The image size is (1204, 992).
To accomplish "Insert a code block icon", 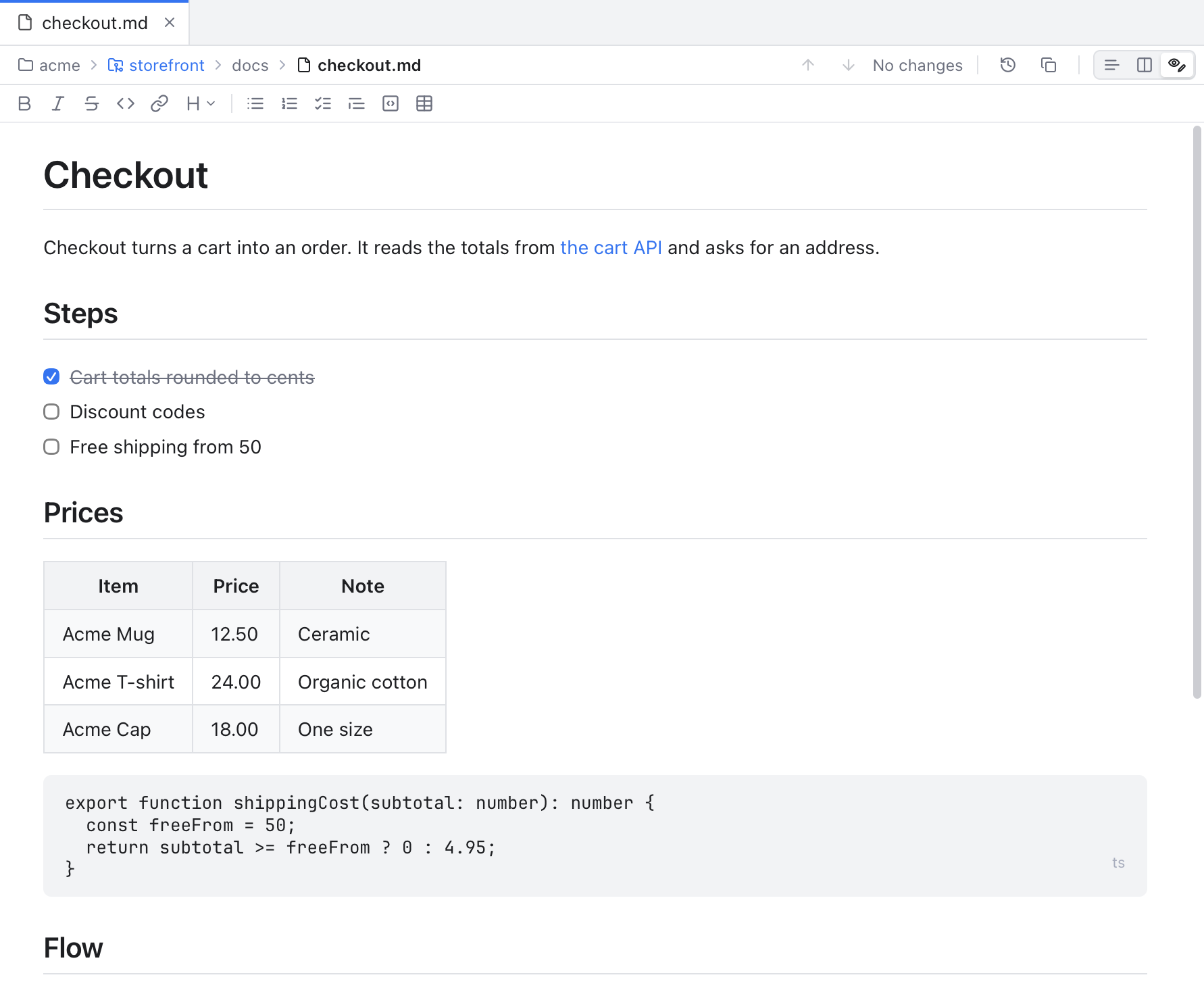I will tap(391, 103).
